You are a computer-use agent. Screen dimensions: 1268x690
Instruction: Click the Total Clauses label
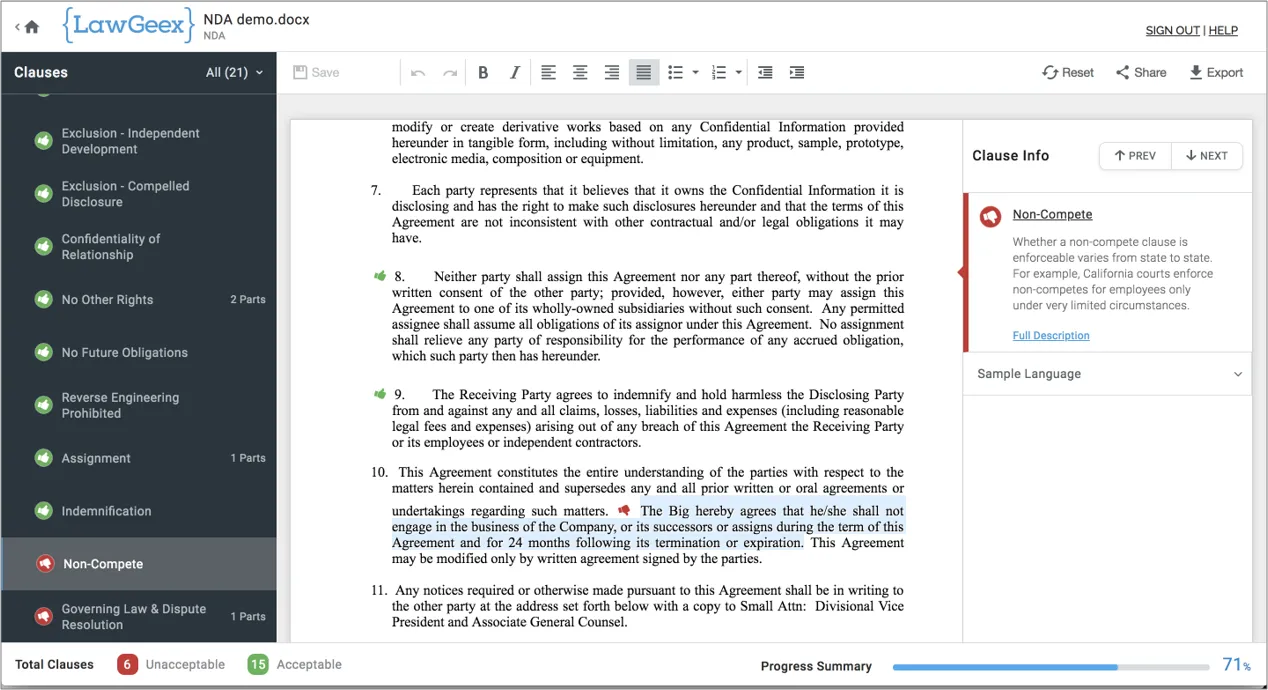click(54, 664)
